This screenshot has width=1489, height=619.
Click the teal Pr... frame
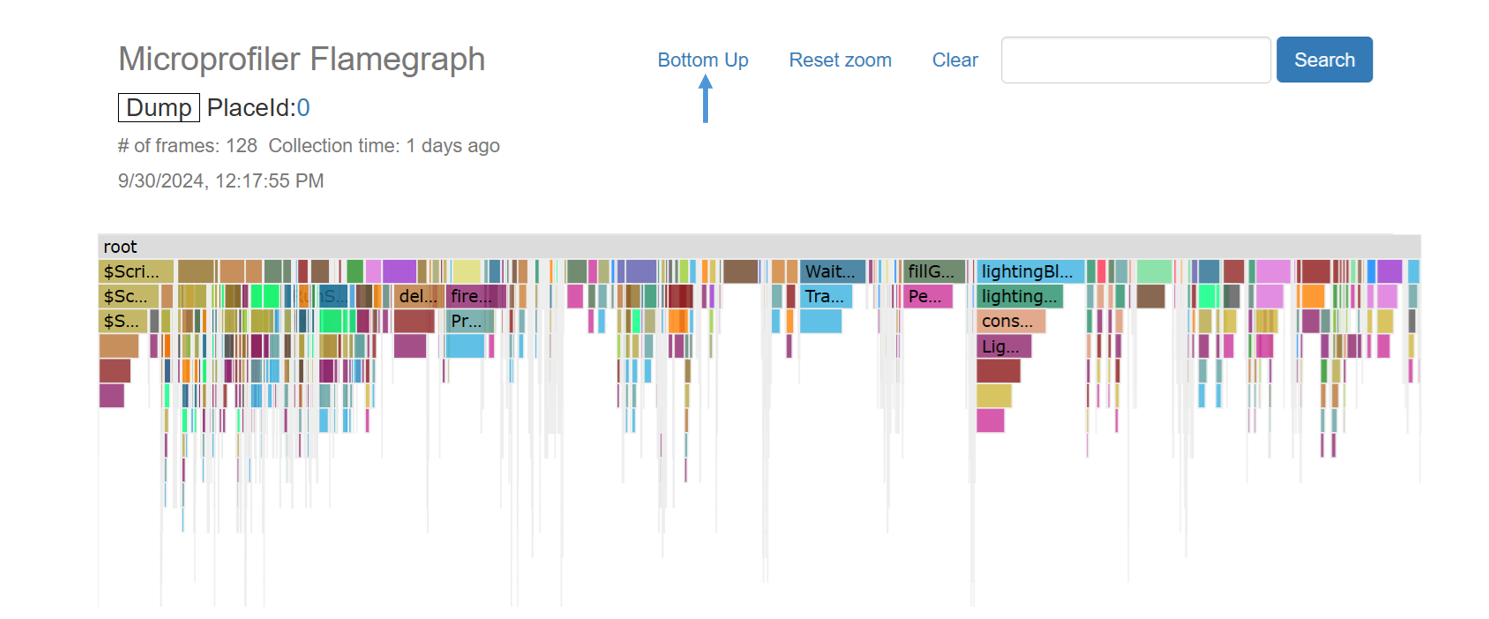469,322
